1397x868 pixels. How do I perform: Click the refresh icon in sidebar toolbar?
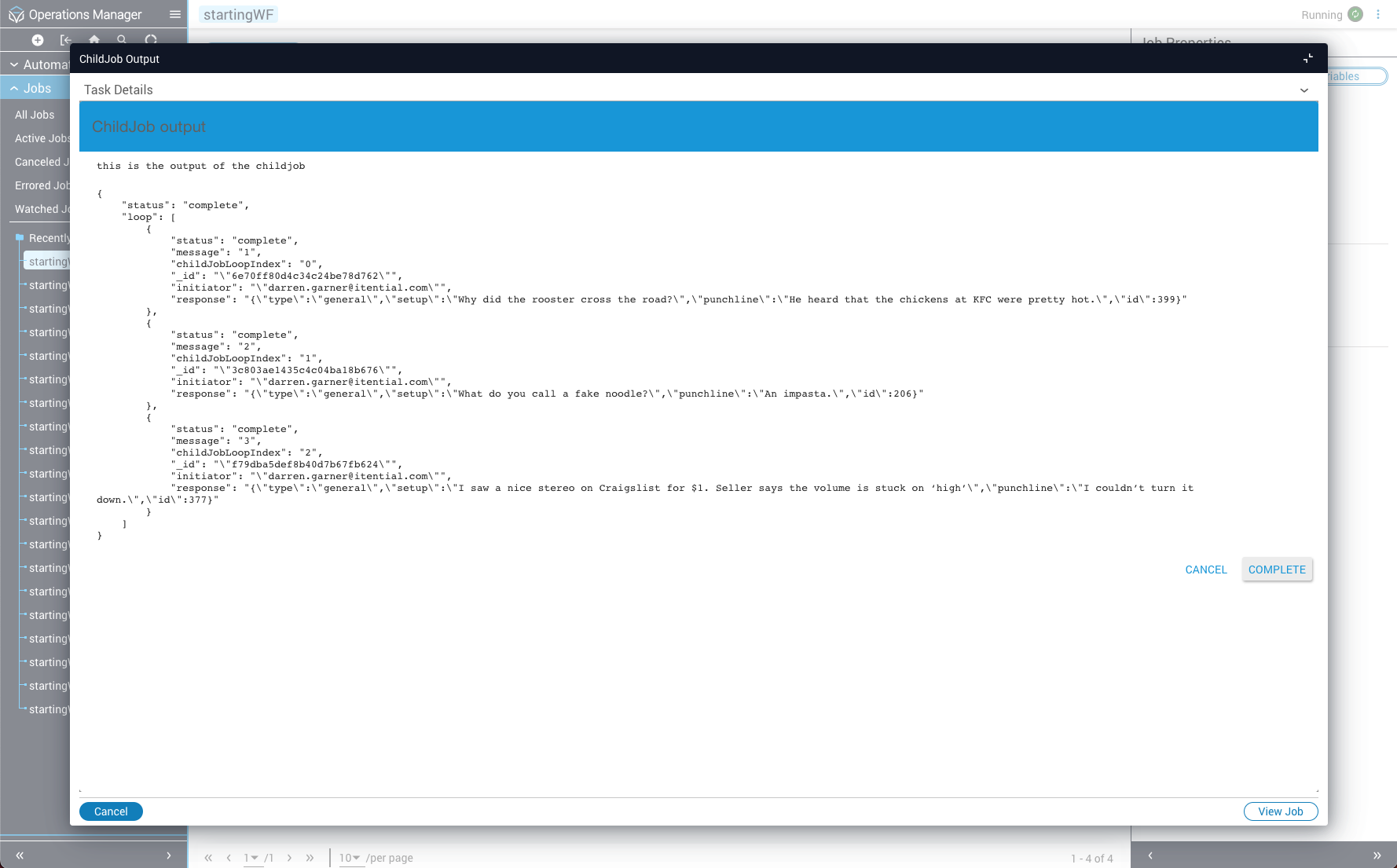pos(151,39)
